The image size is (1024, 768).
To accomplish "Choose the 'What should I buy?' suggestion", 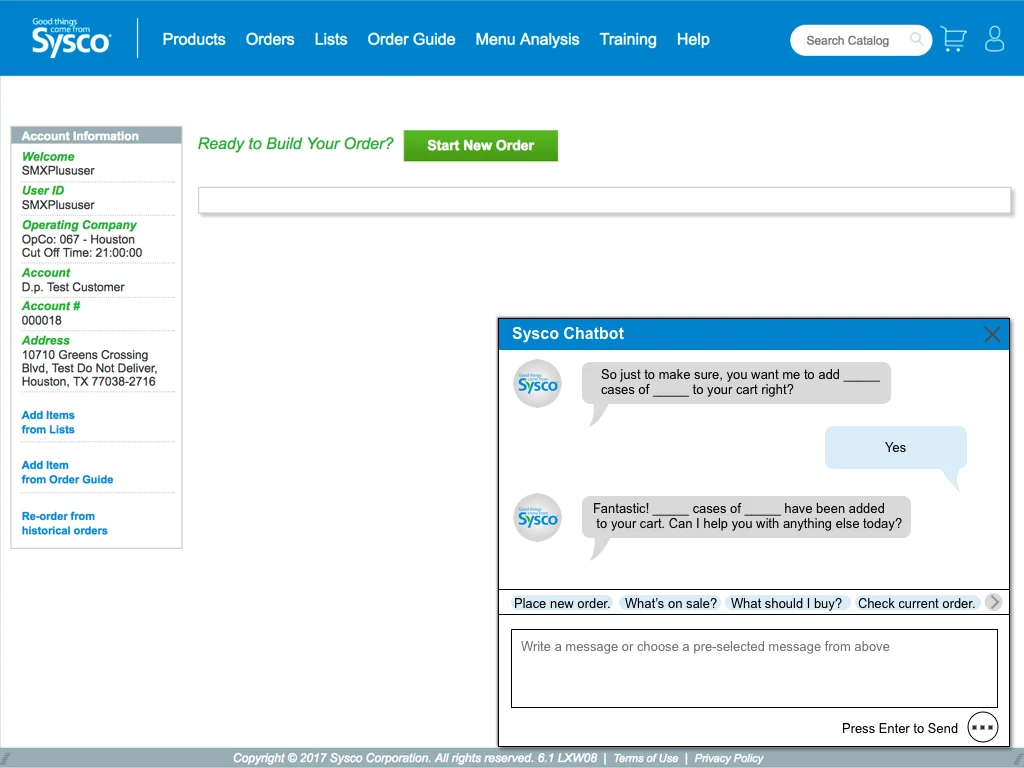I will 786,603.
